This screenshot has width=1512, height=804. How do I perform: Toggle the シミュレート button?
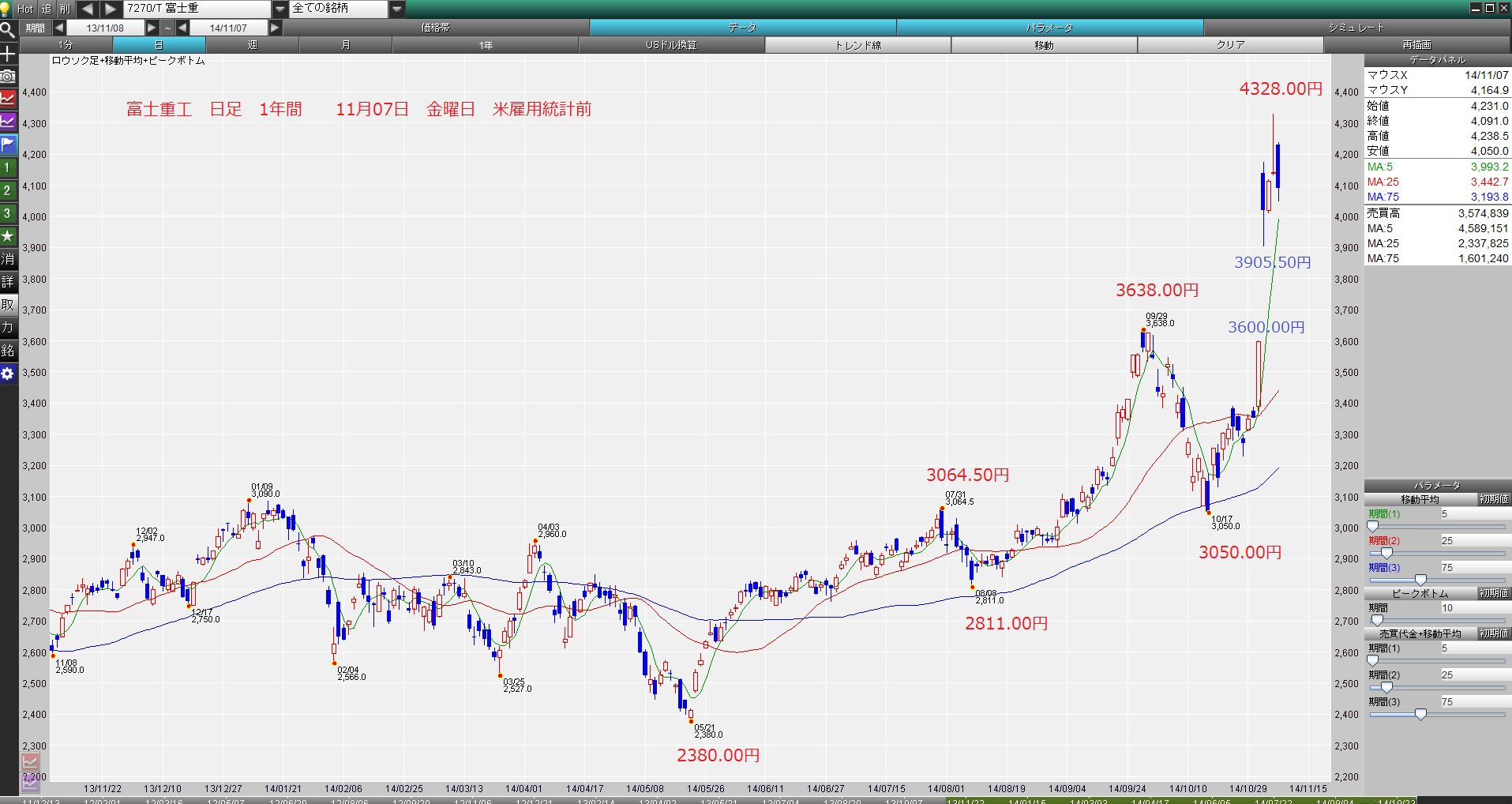pos(1356,28)
